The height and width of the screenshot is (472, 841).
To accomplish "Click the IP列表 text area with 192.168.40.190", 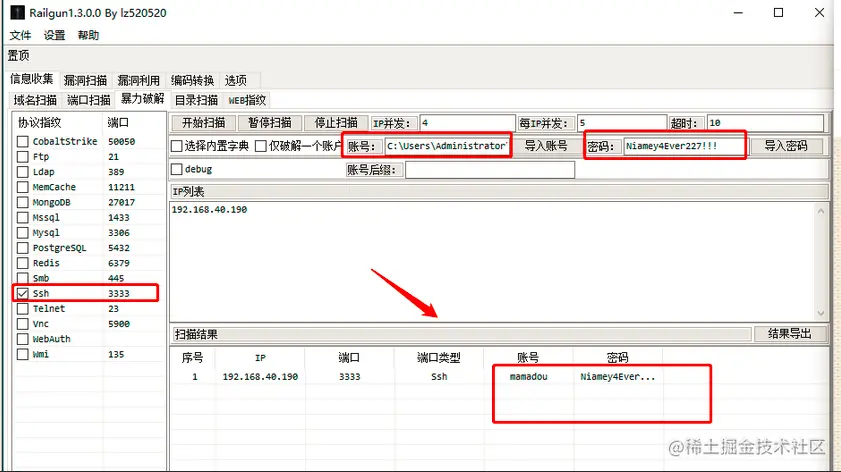I will [492, 261].
